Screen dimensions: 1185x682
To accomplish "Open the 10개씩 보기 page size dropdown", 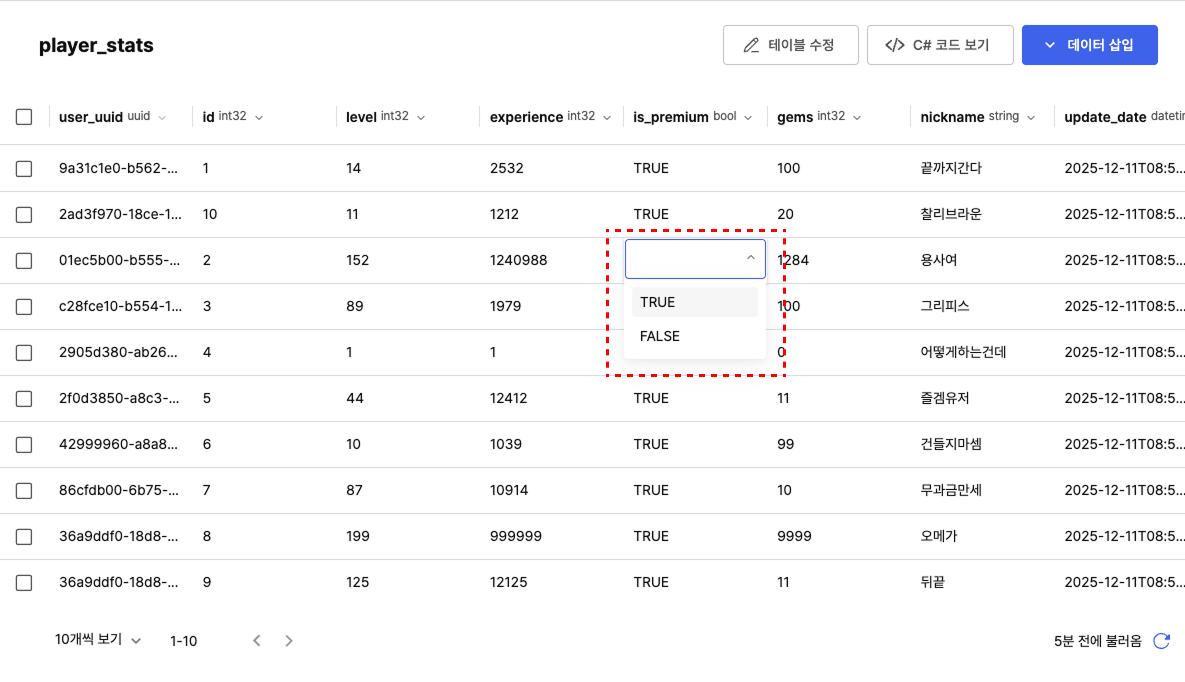I will (x=96, y=640).
